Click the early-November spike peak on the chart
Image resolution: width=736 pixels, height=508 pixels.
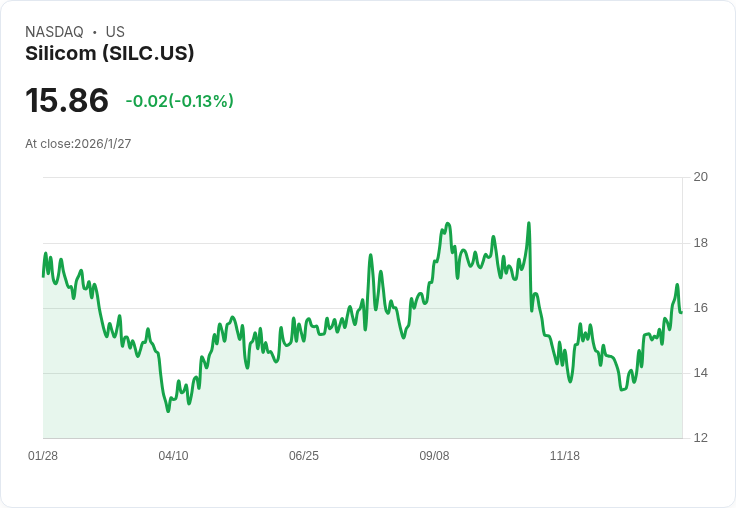[529, 223]
